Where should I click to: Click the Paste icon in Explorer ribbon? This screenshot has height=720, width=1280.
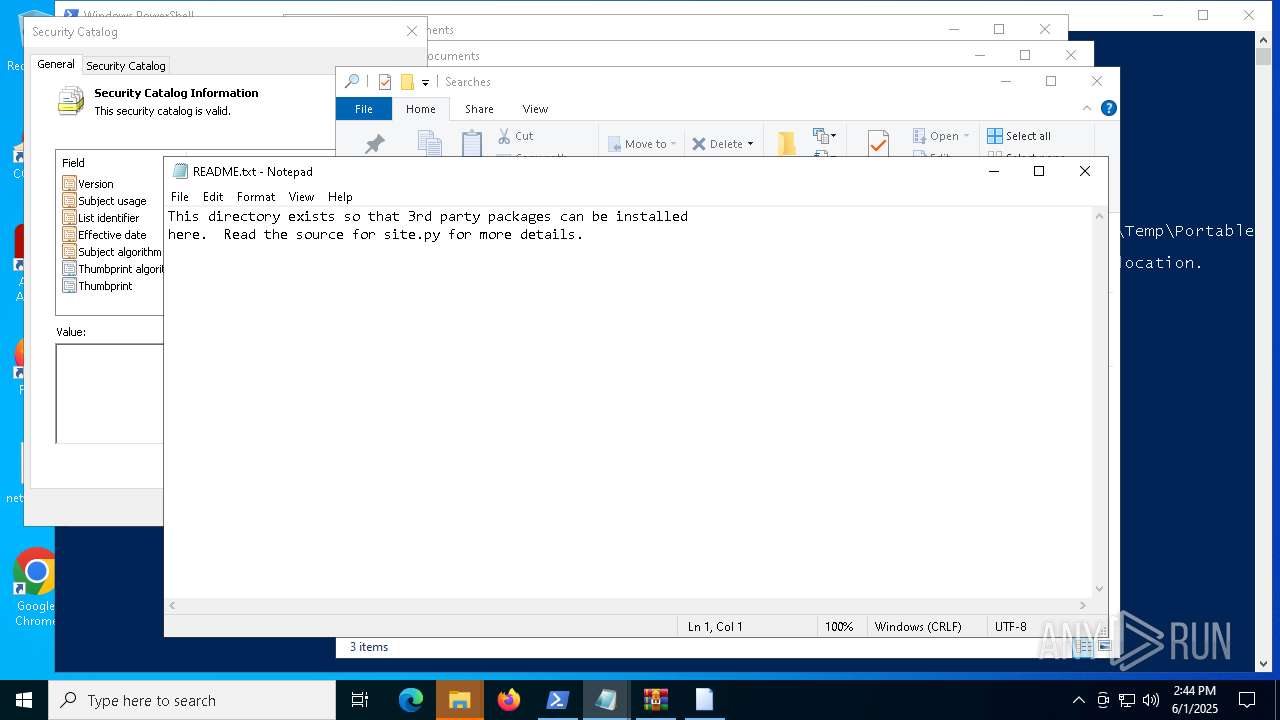(472, 143)
